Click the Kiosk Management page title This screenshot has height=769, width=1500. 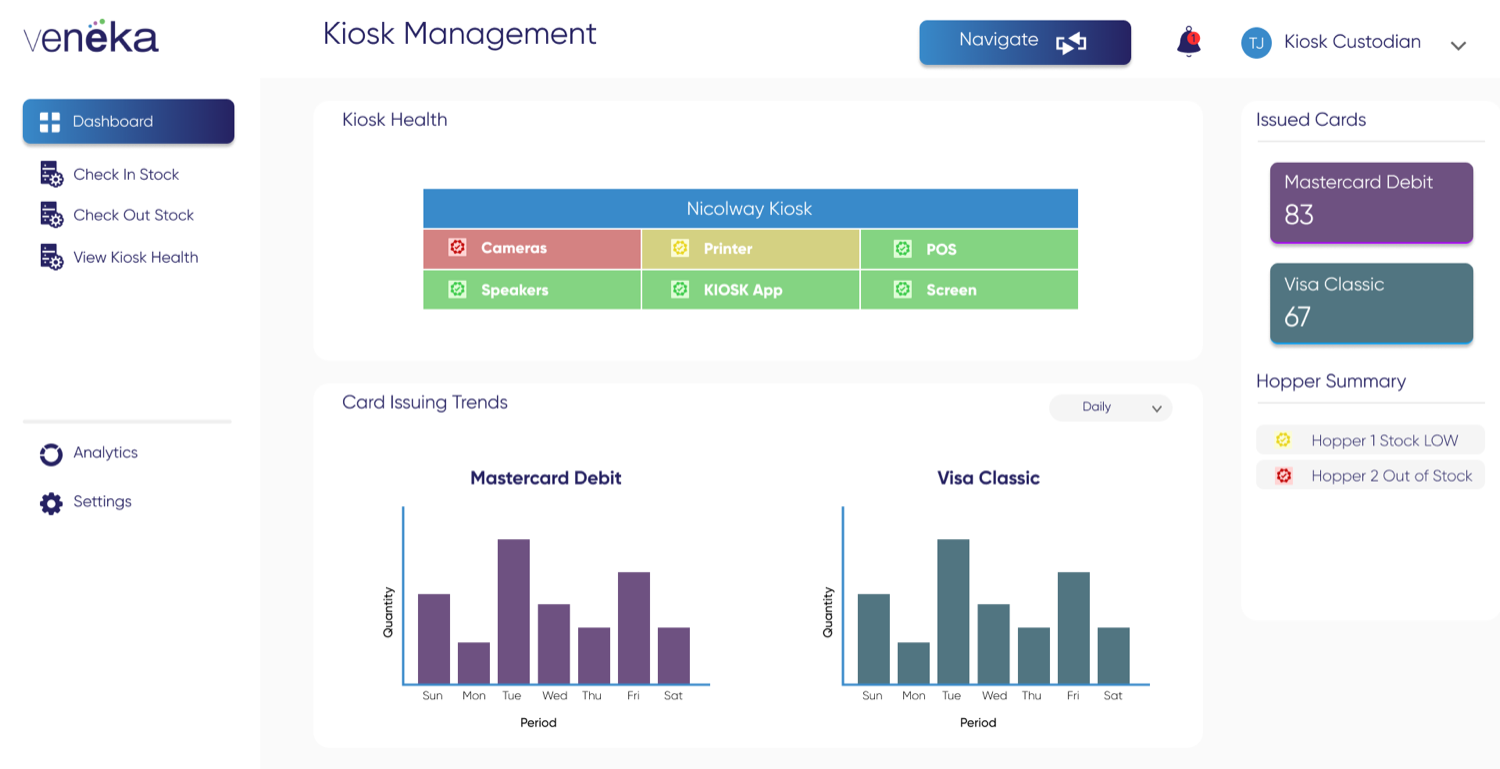(x=460, y=34)
